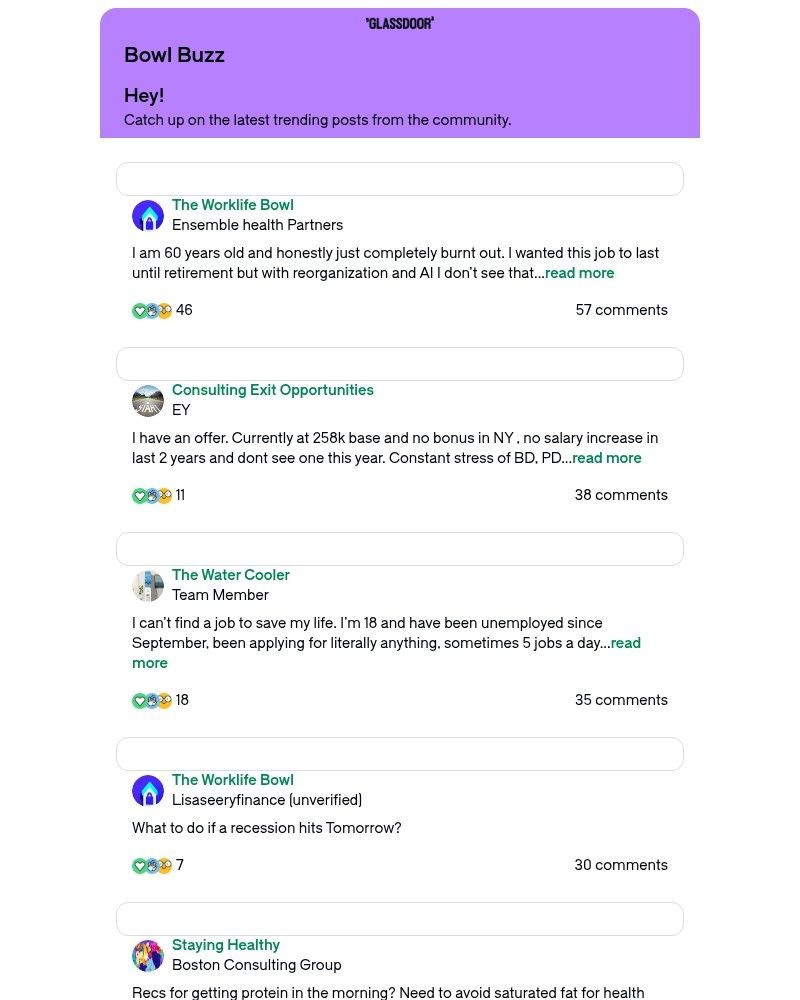Click the Staying Healthy bowl name

click(x=225, y=944)
